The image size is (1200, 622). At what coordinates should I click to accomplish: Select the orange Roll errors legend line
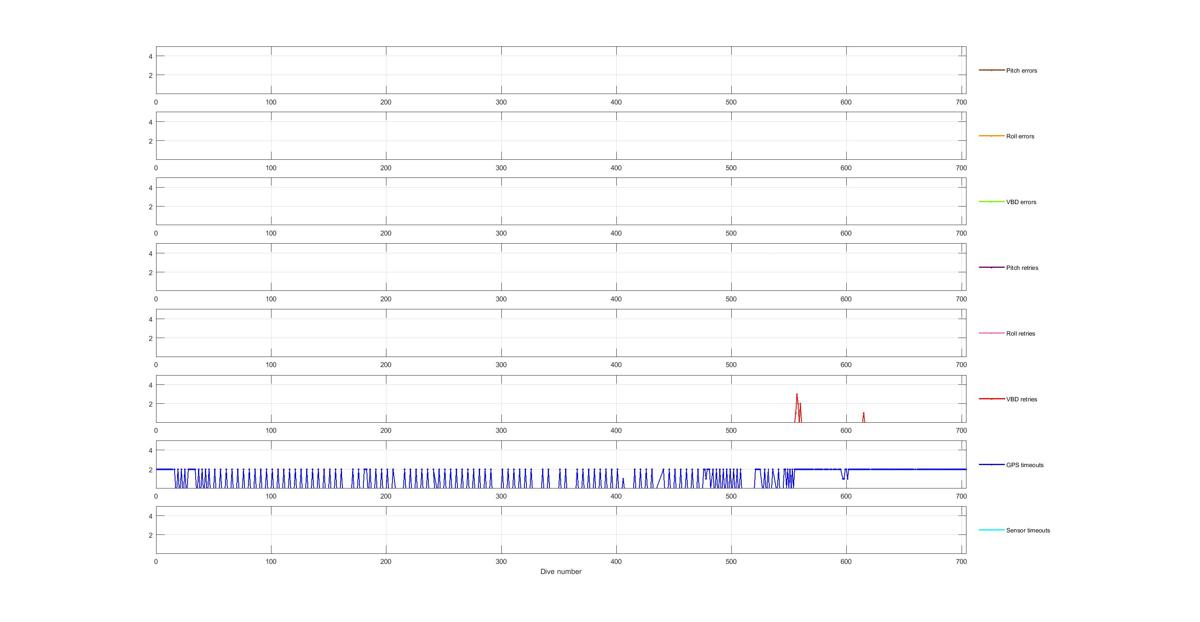[x=991, y=136]
